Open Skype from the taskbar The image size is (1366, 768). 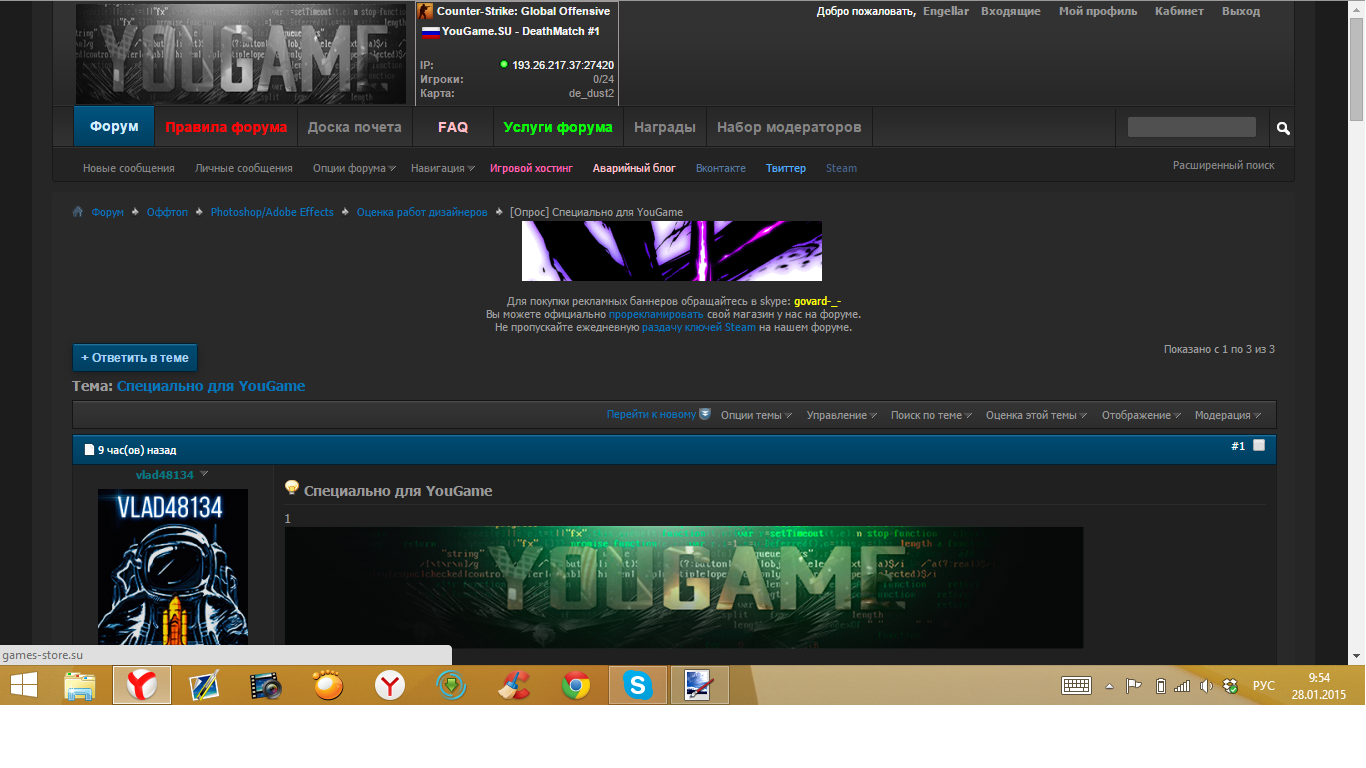click(x=637, y=686)
